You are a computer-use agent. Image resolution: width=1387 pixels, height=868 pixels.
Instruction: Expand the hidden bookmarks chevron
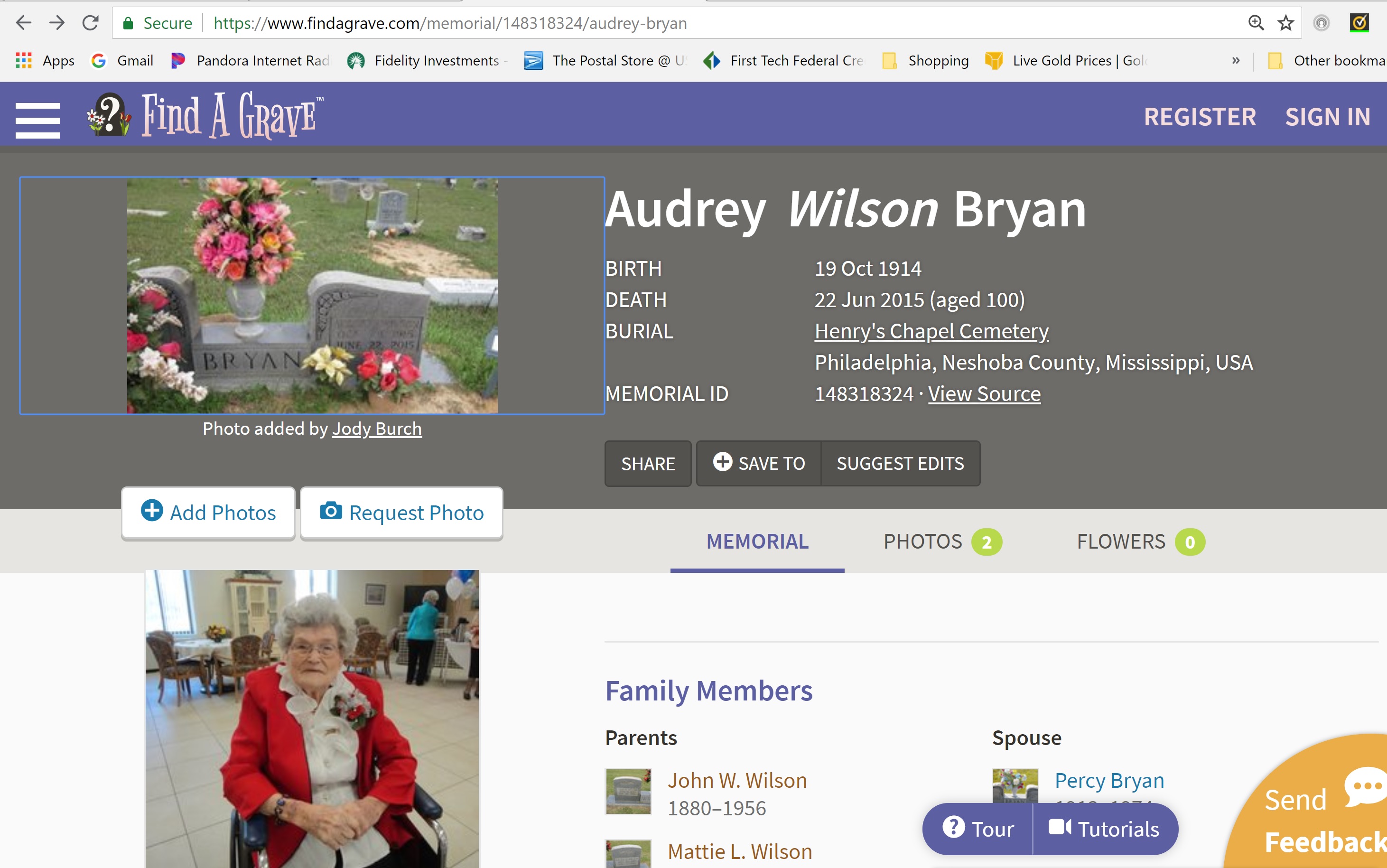[1236, 60]
